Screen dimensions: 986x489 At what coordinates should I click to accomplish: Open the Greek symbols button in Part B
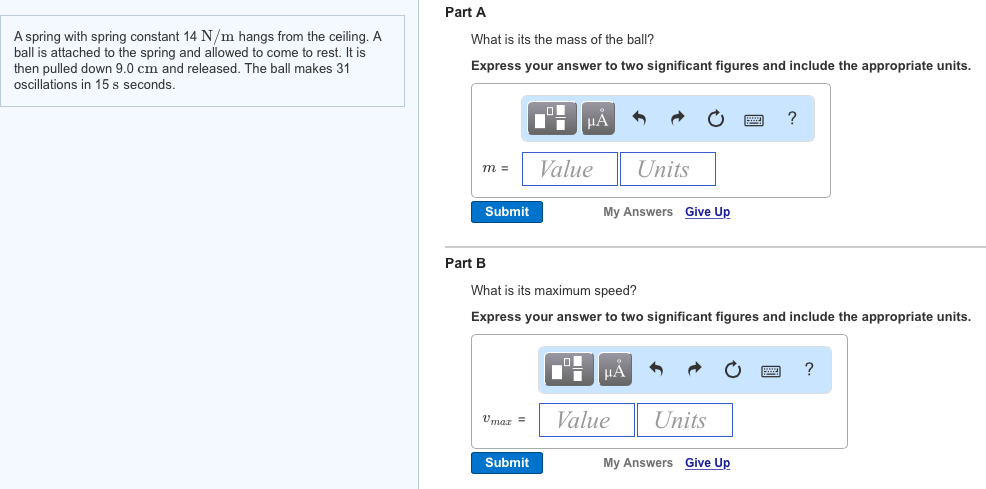pyautogui.click(x=615, y=369)
